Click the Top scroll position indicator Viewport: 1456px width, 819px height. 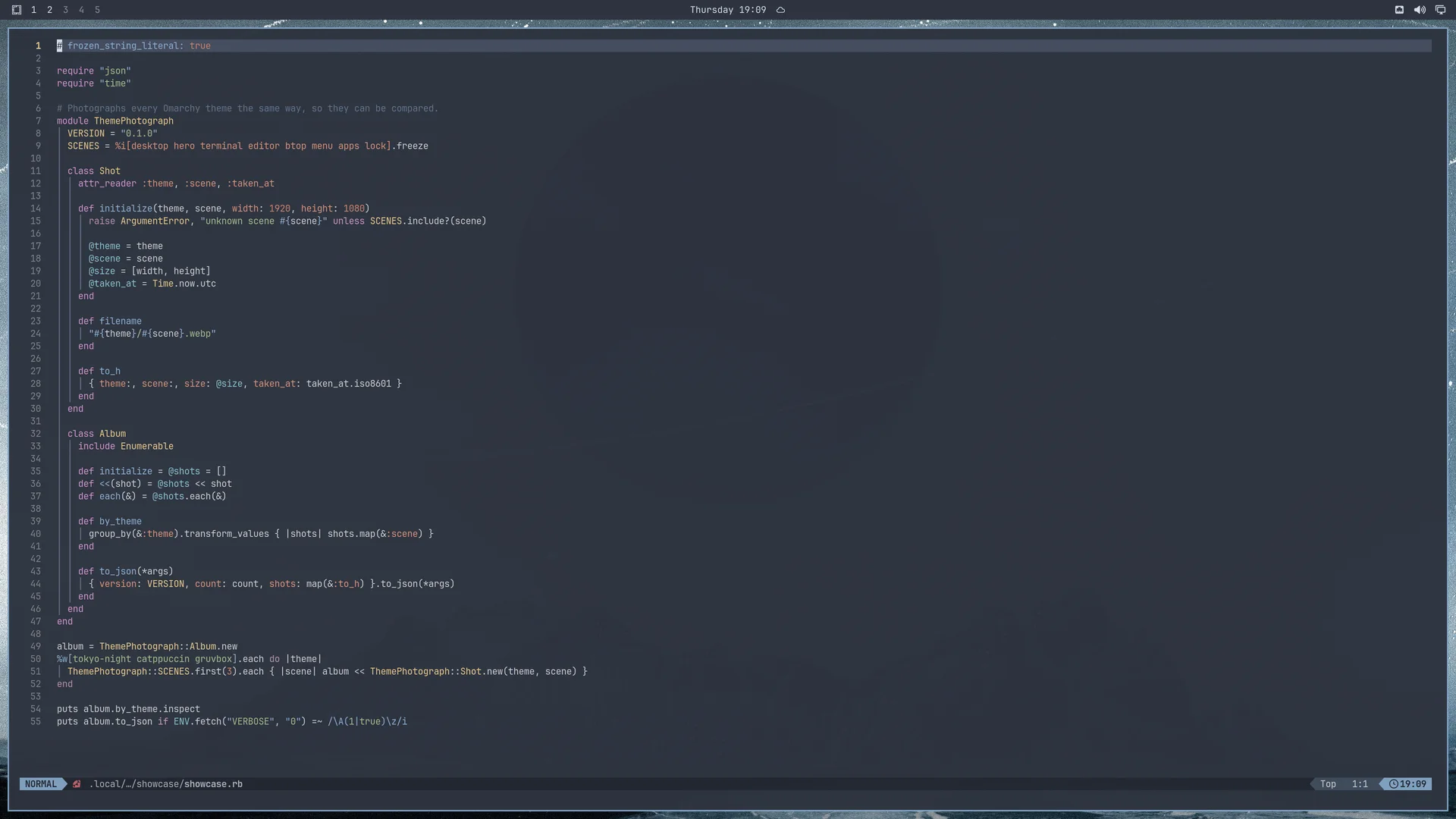pos(1328,784)
